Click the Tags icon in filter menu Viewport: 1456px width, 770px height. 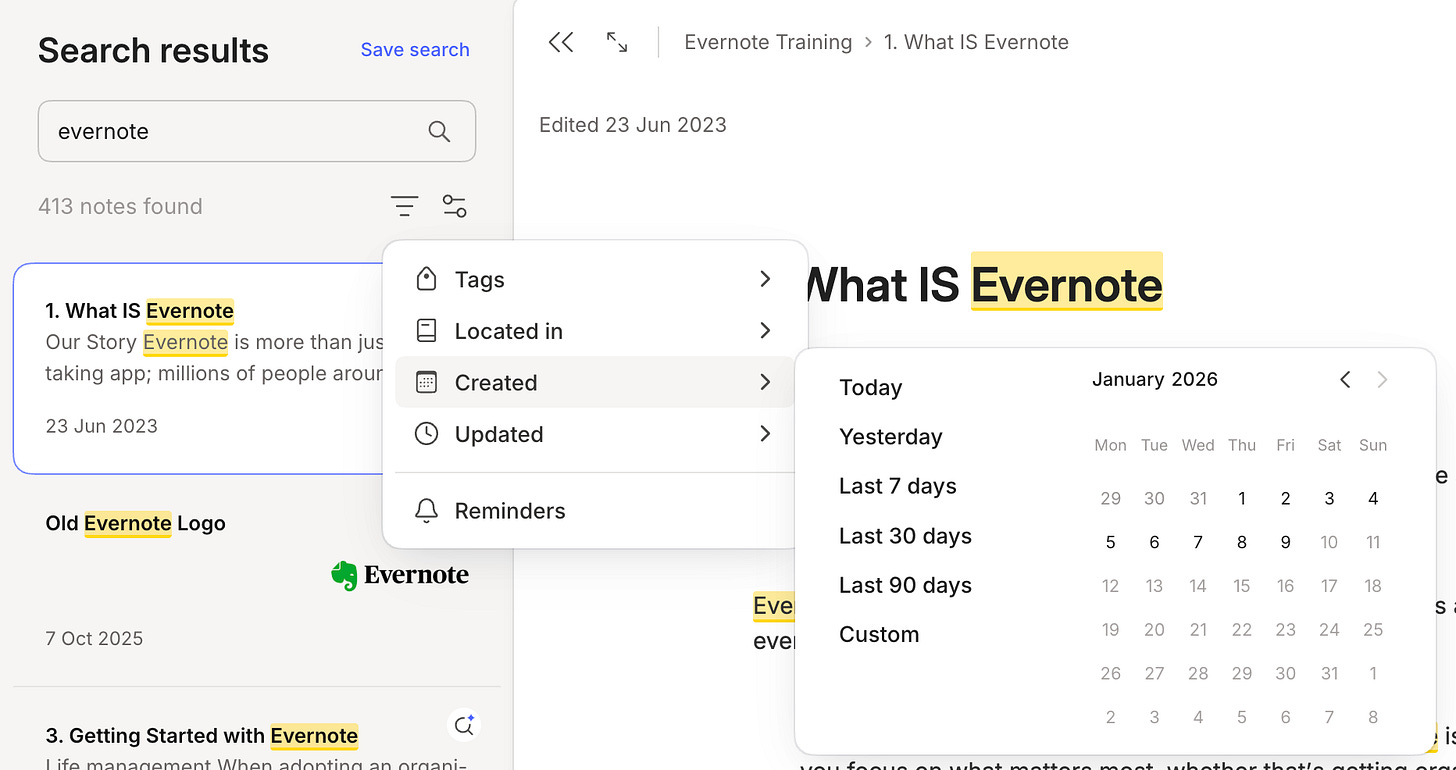point(426,280)
